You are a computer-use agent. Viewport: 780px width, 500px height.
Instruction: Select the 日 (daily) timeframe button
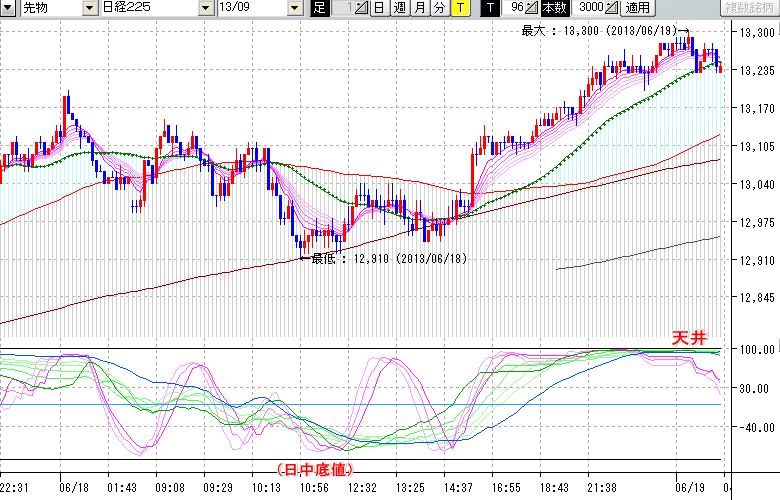pos(380,8)
